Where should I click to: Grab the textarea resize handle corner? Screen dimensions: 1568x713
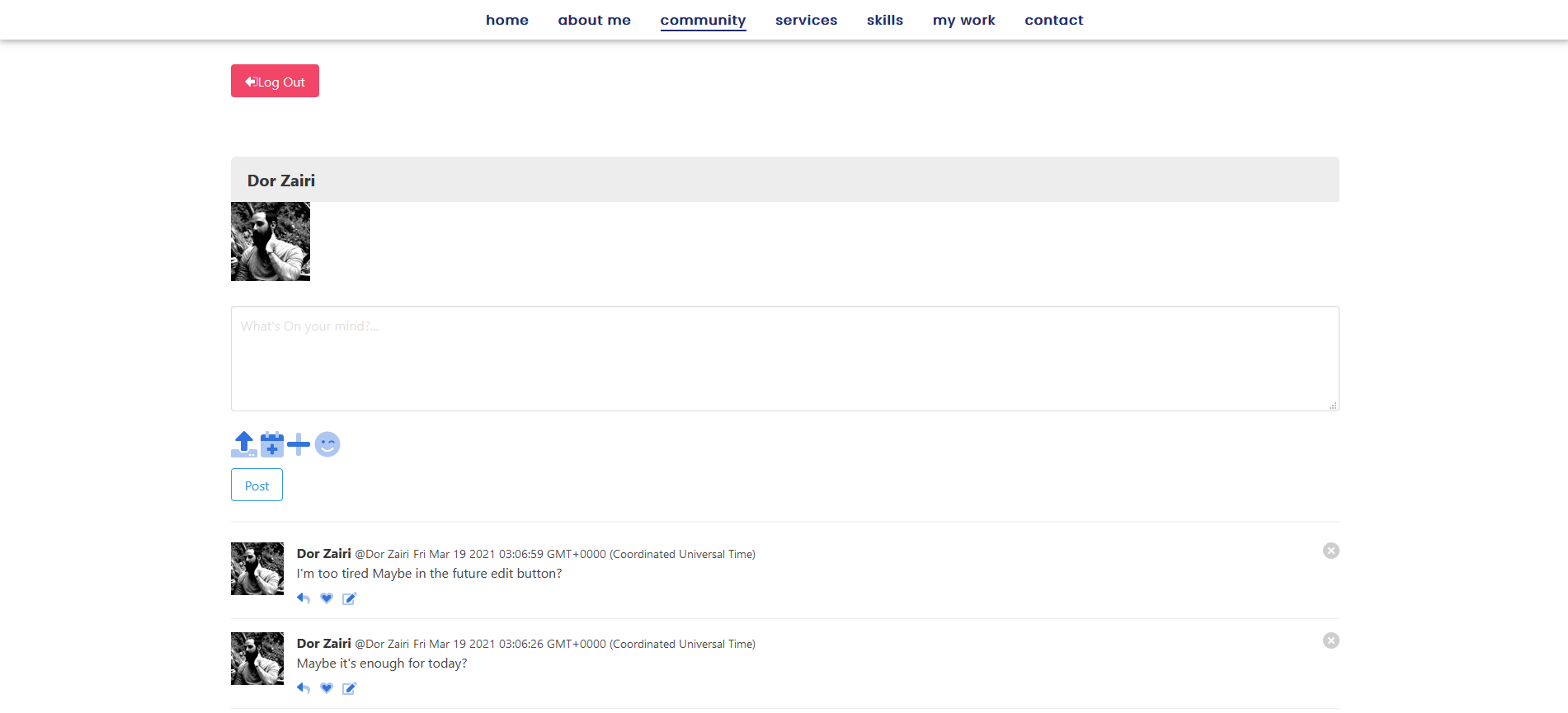[1333, 406]
